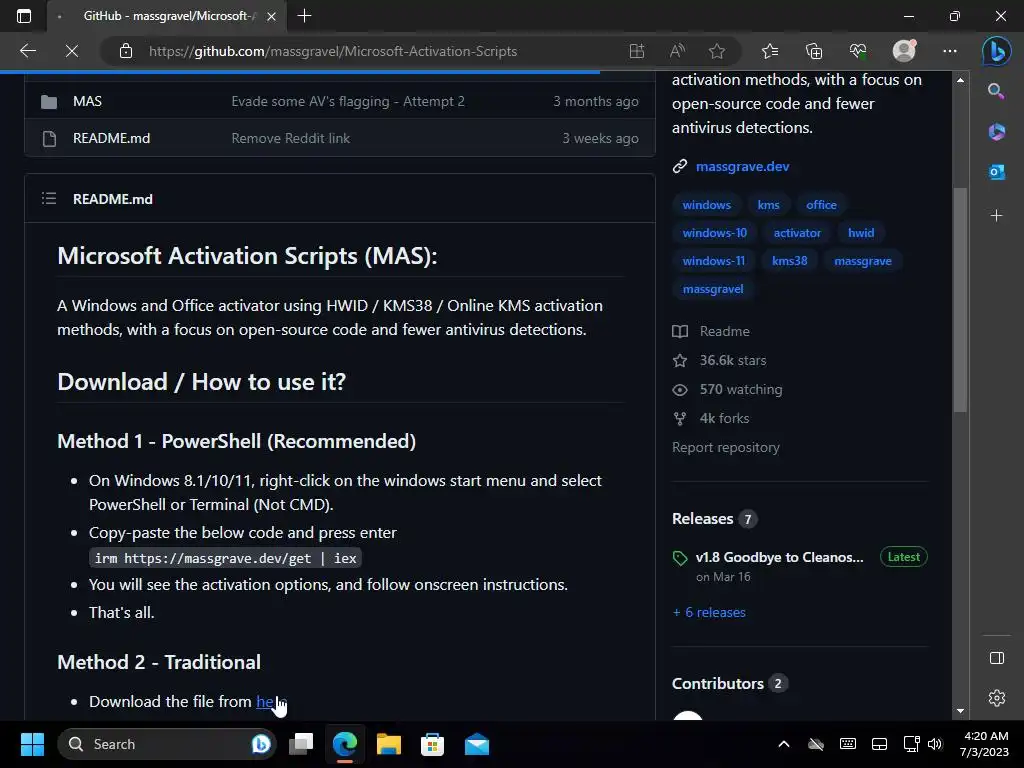
Task: Open File Explorer from taskbar
Action: click(x=389, y=744)
